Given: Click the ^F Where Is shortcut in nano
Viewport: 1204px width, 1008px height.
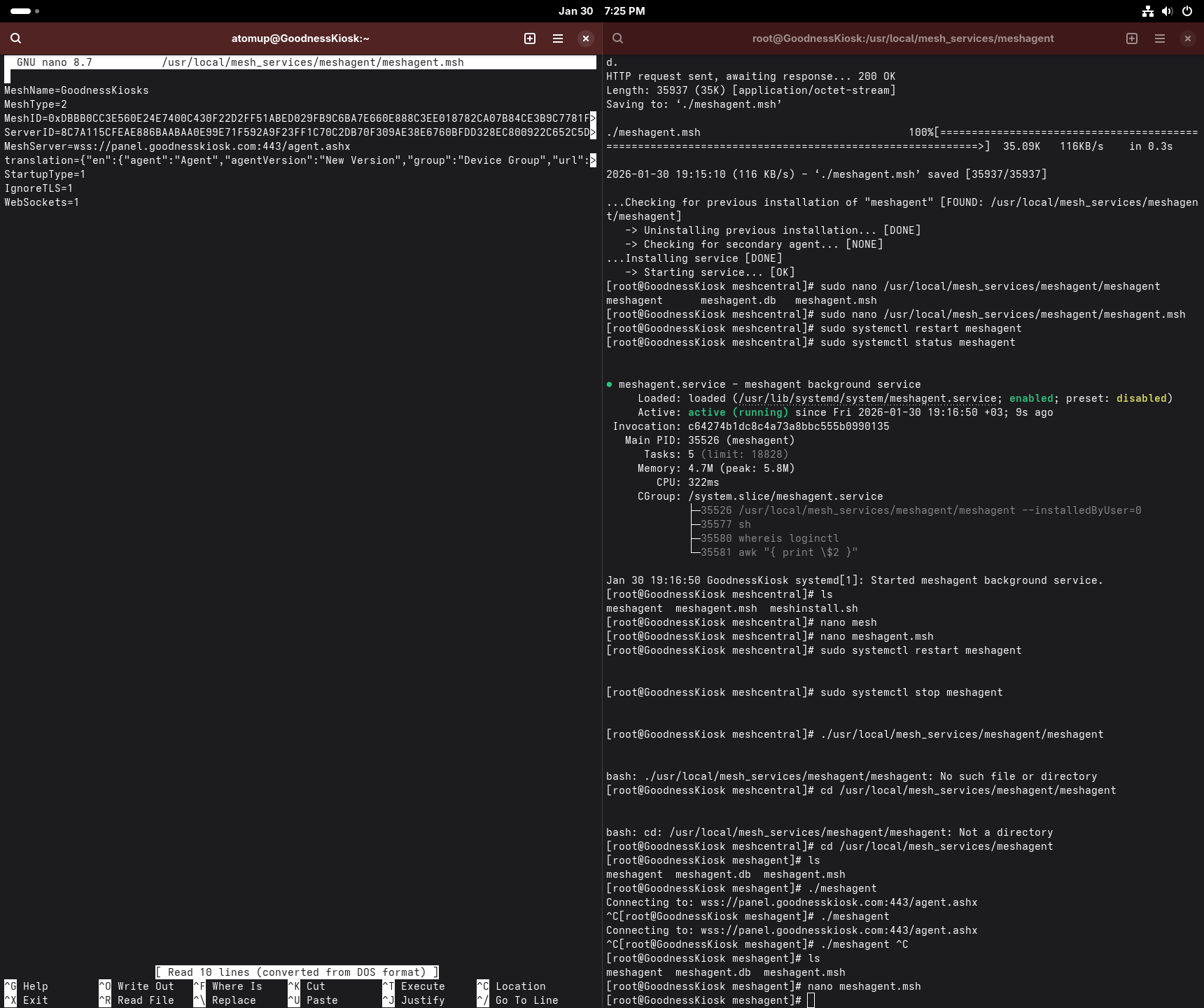Looking at the screenshot, I should [227, 986].
